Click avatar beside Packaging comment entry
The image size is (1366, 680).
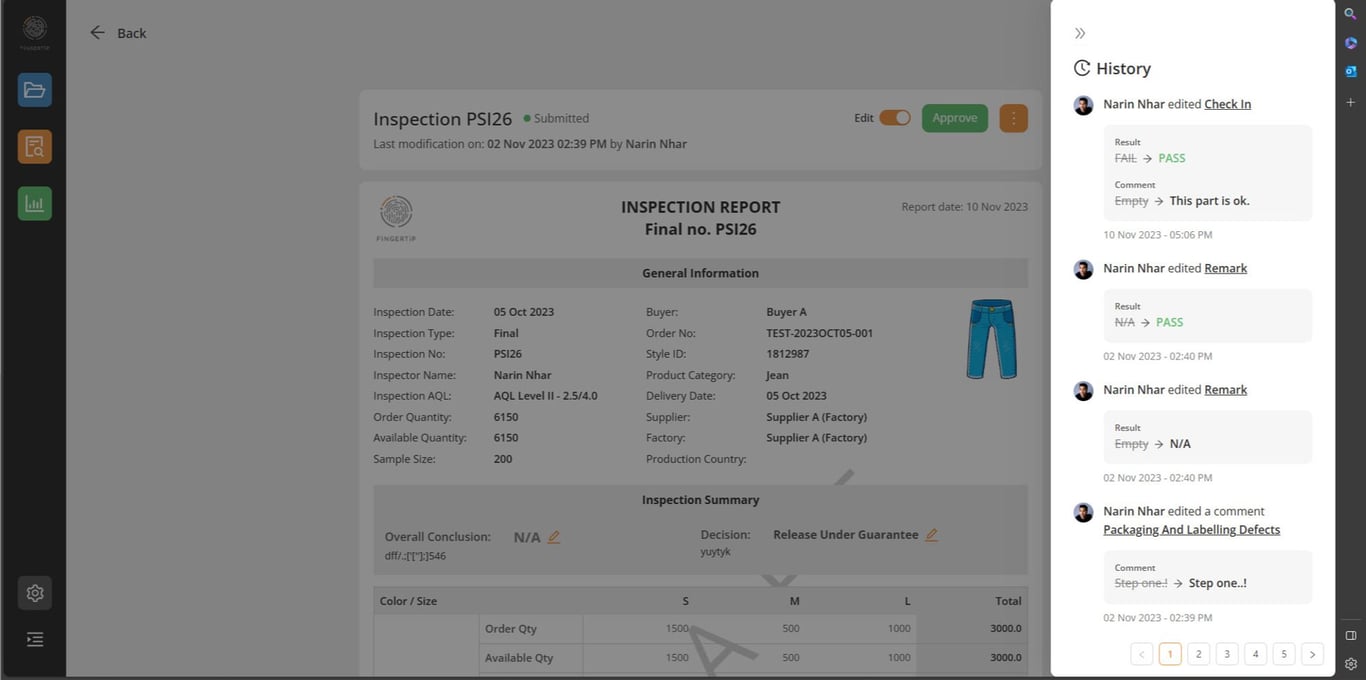1083,512
